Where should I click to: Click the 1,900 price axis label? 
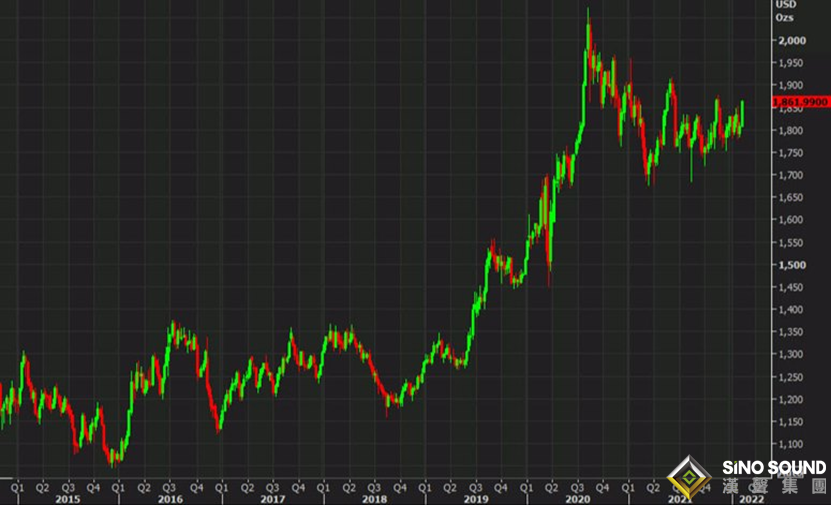790,85
